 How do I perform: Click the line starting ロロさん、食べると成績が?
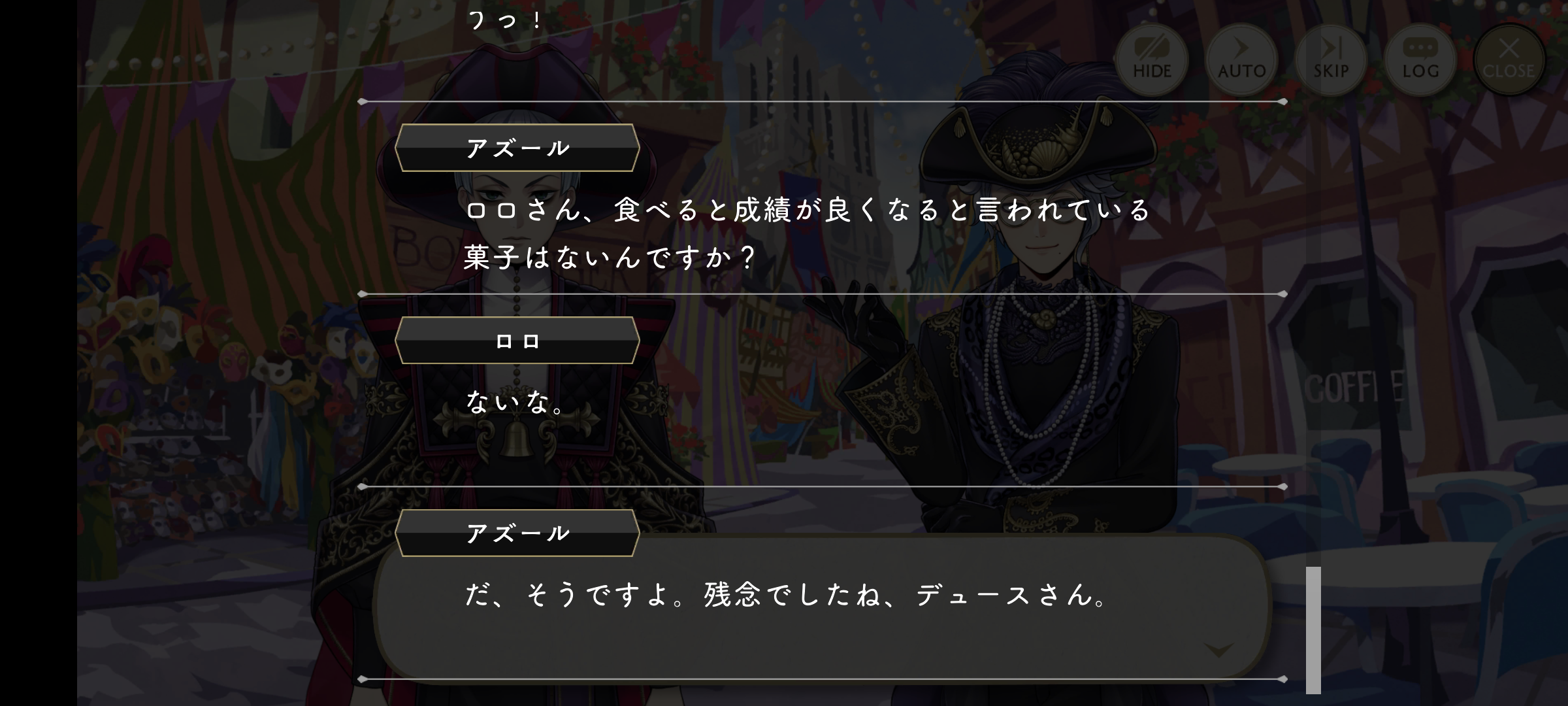[x=808, y=210]
